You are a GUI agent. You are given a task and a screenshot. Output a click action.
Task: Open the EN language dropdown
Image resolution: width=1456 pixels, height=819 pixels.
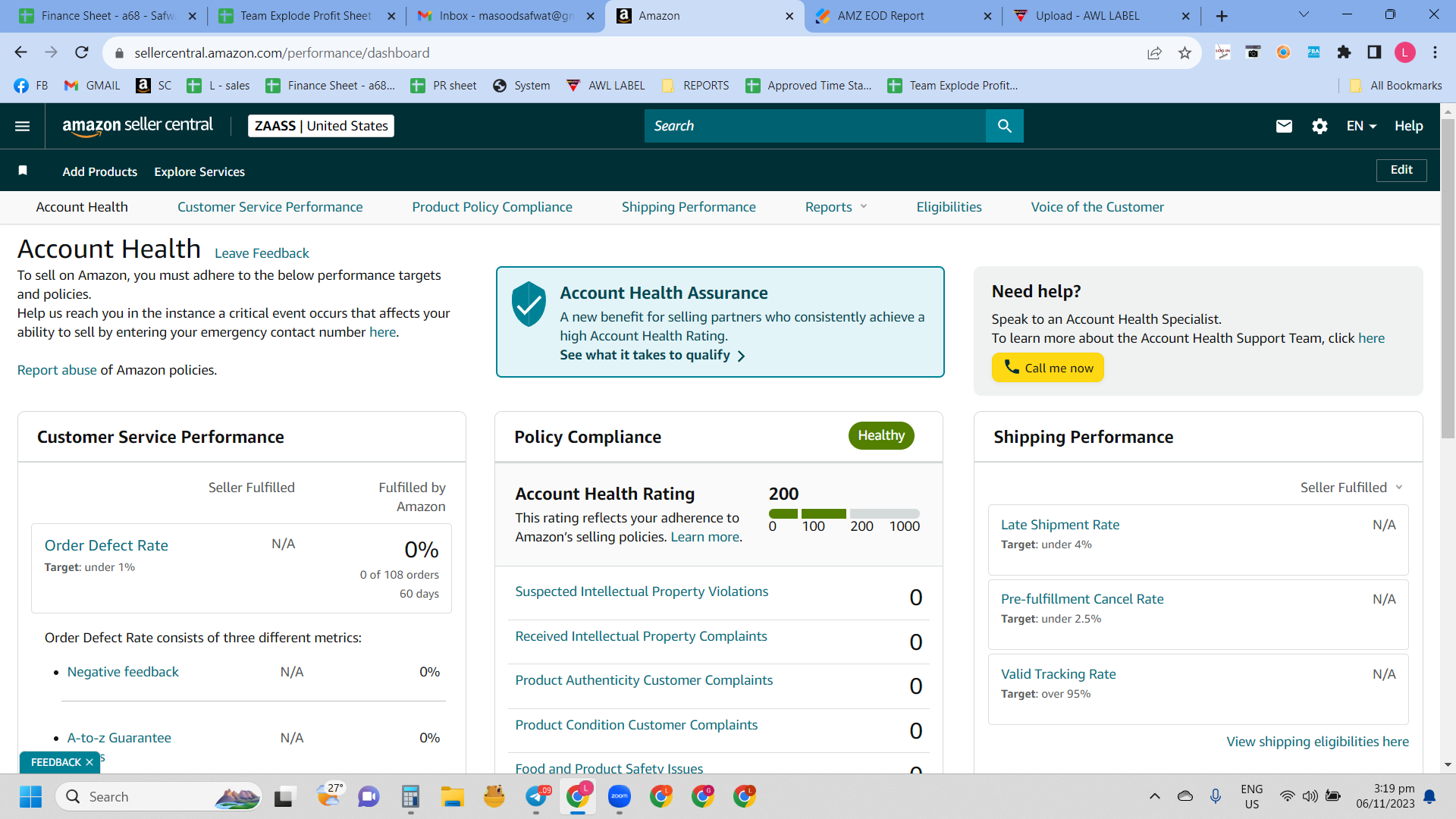pyautogui.click(x=1361, y=126)
